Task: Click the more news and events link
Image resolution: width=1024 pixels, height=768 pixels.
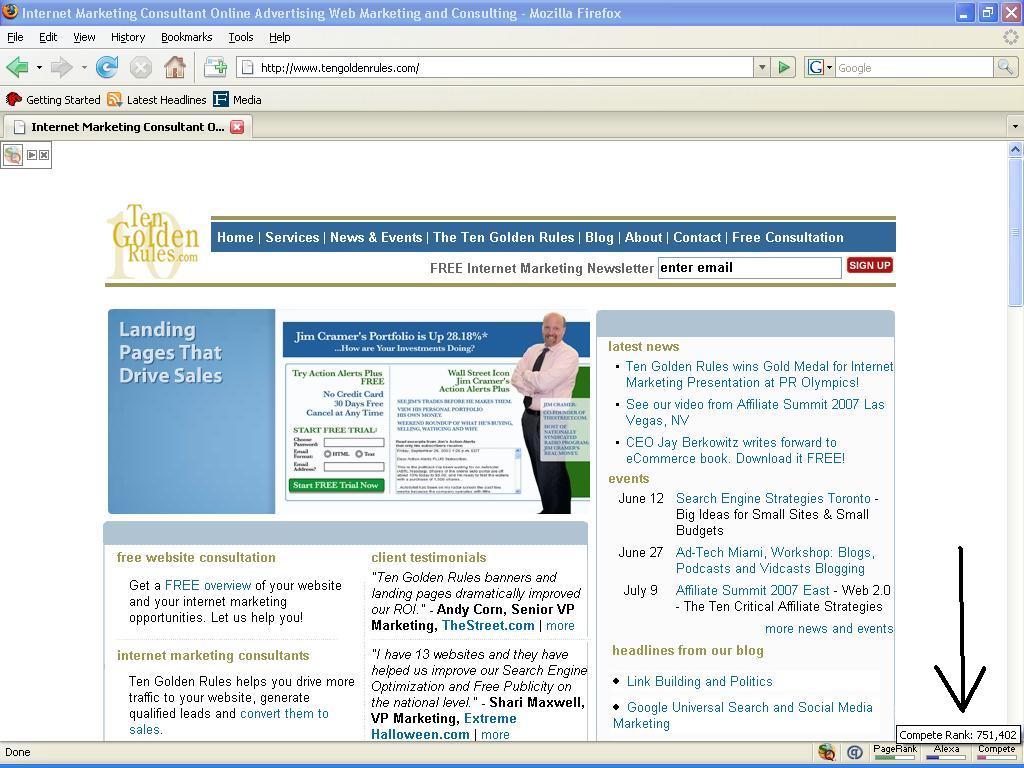Action: click(x=829, y=628)
